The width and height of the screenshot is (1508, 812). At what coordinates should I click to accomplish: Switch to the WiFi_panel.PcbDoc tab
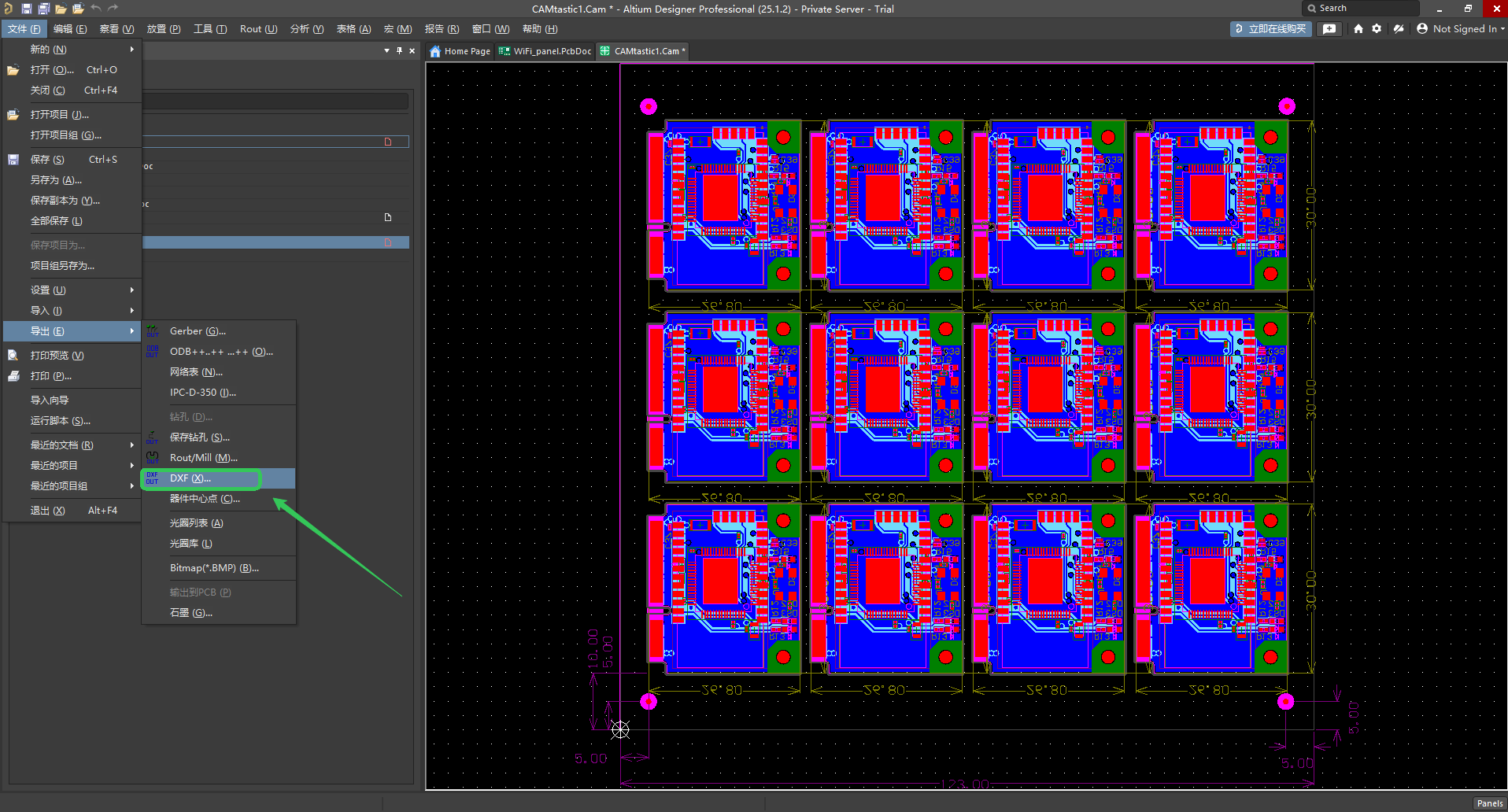click(545, 51)
